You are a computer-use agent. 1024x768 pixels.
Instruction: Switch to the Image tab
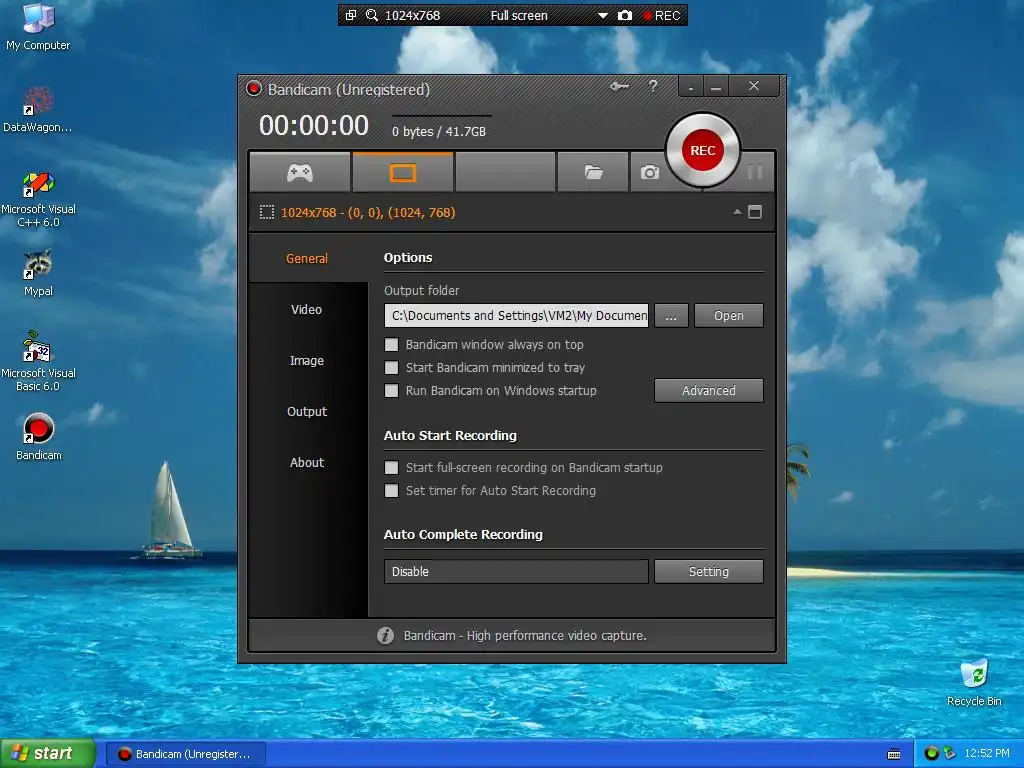pyautogui.click(x=306, y=360)
